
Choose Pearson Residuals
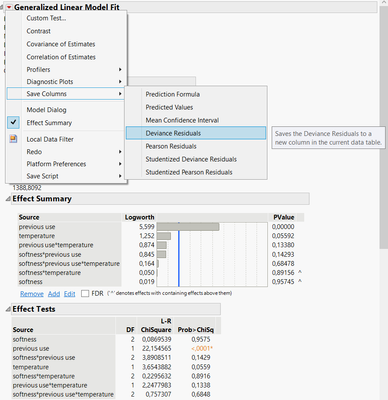pos(171,146)
